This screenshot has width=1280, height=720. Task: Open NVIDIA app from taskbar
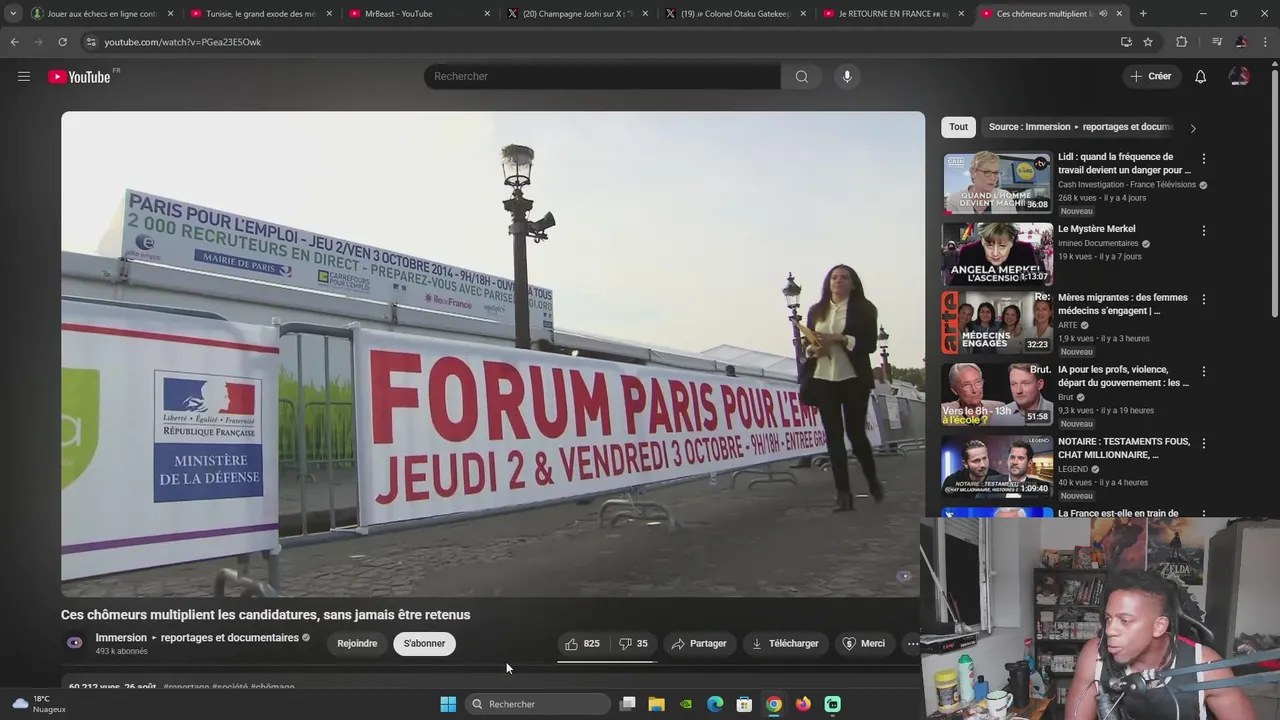686,704
